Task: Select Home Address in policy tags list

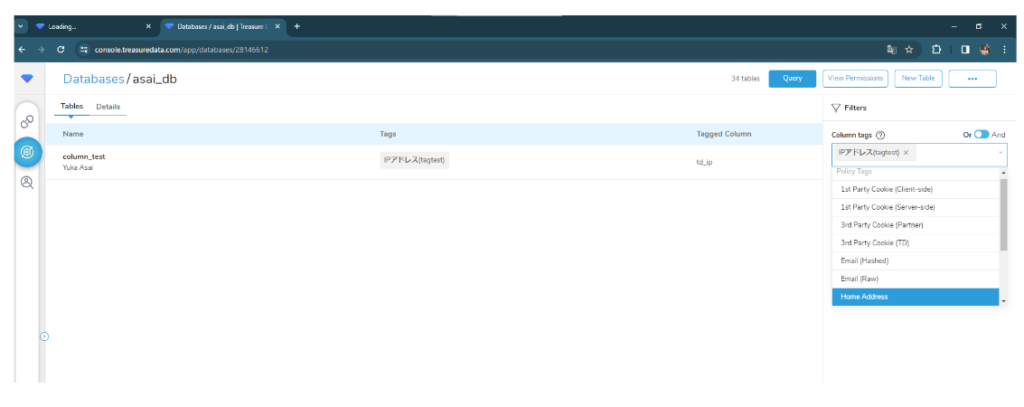Action: [x=916, y=297]
